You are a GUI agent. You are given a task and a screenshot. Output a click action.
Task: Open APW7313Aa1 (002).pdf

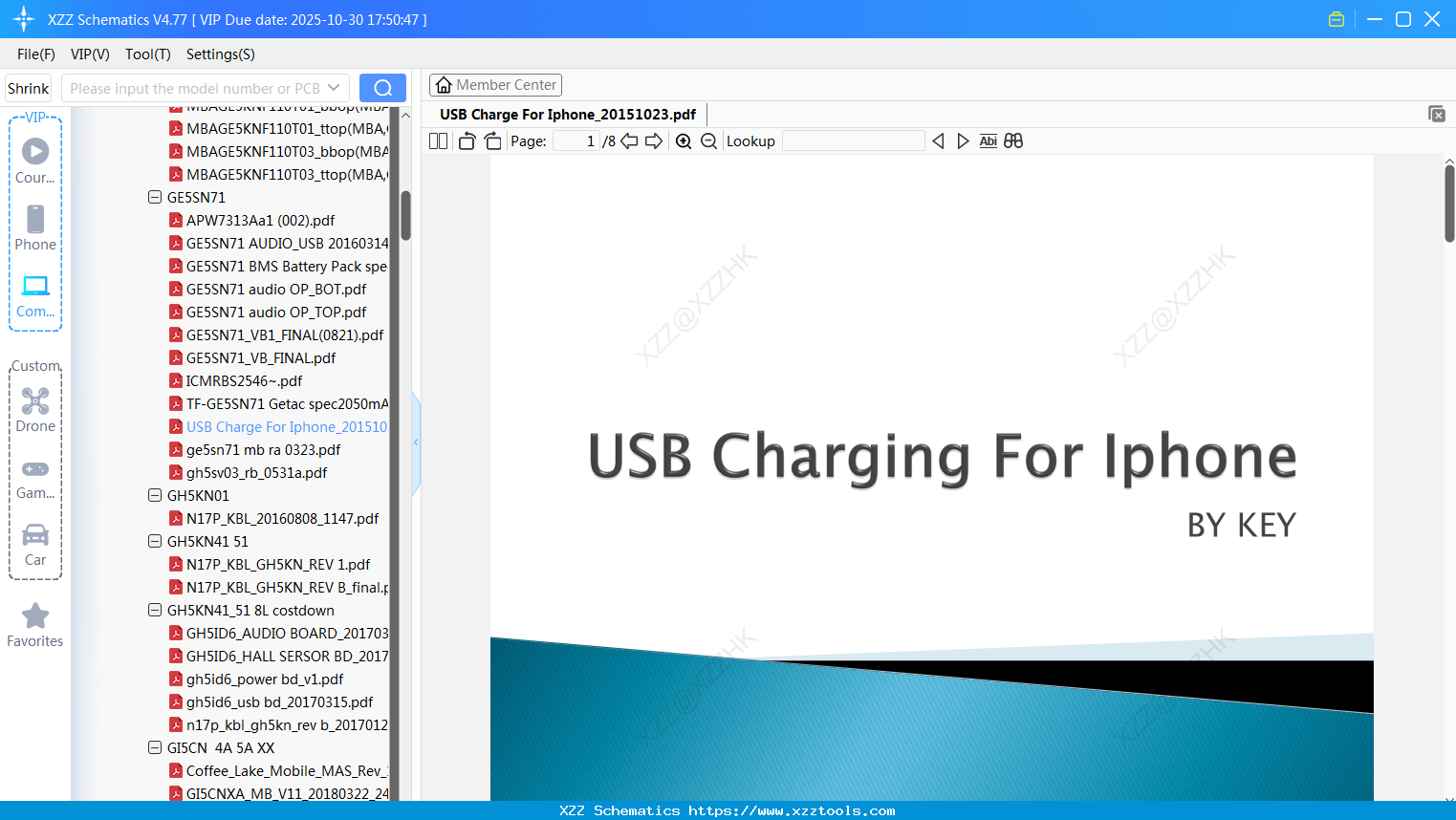coord(260,221)
